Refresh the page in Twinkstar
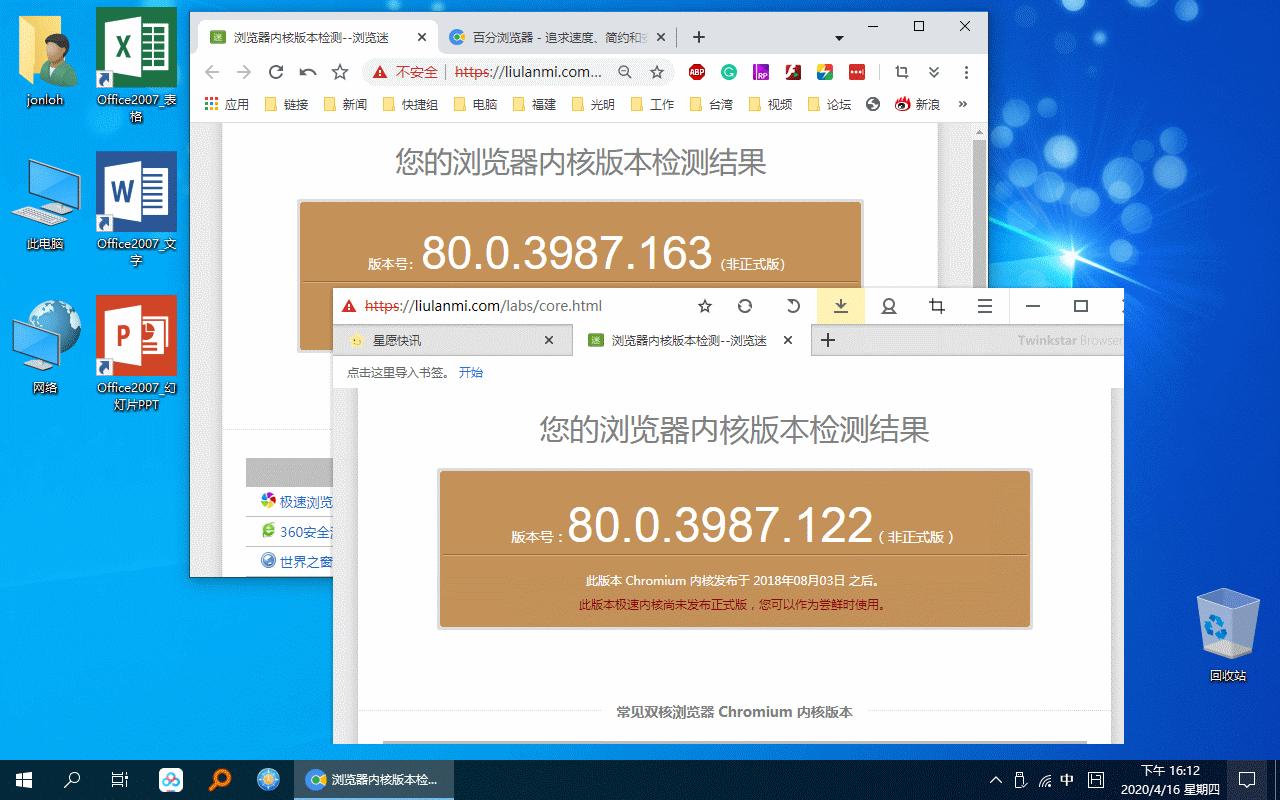The height and width of the screenshot is (800, 1280). click(745, 306)
